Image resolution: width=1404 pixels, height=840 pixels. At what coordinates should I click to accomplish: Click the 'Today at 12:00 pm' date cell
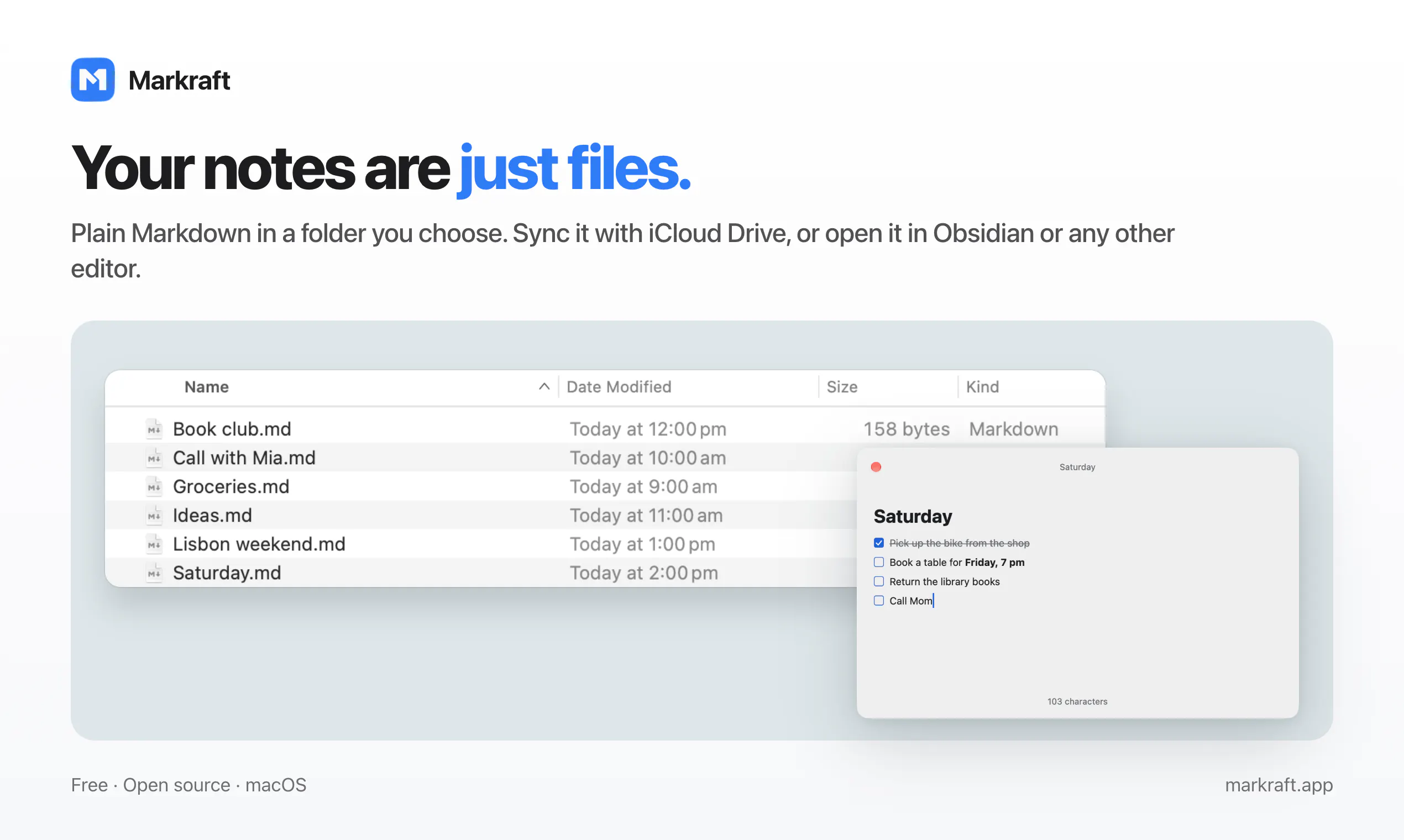click(x=648, y=429)
